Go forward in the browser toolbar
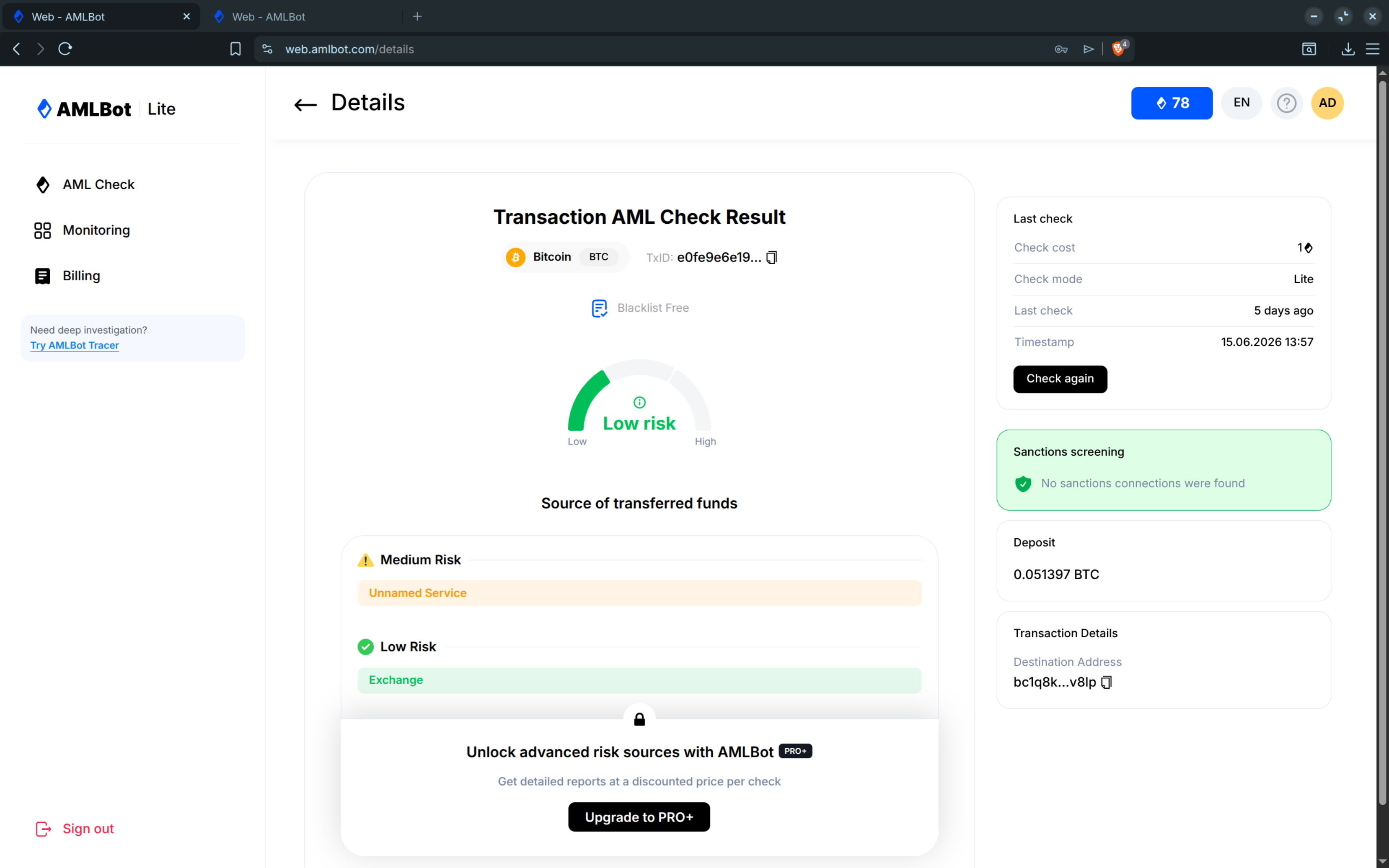The width and height of the screenshot is (1389, 868). (40, 49)
